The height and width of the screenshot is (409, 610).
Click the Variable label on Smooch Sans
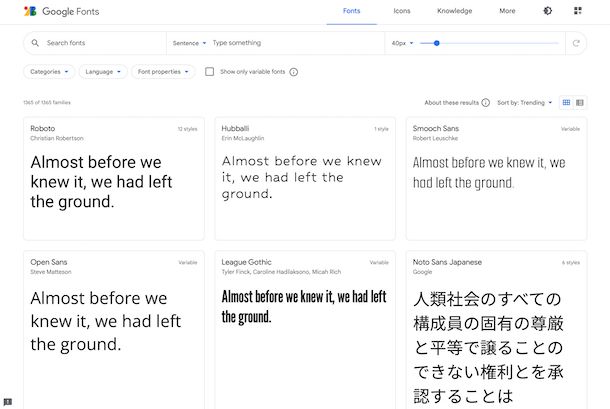(x=570, y=129)
